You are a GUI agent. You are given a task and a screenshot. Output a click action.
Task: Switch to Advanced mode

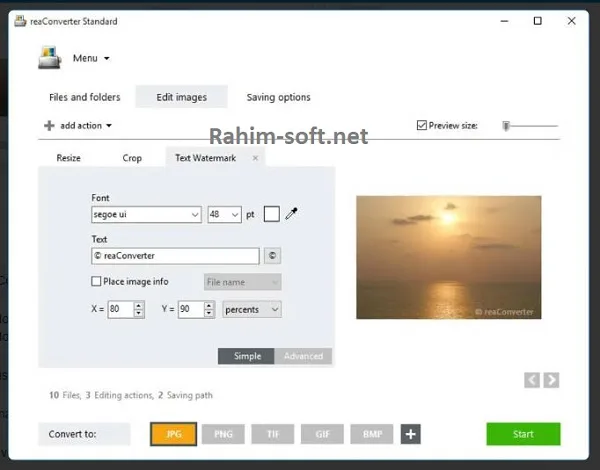tap(303, 356)
